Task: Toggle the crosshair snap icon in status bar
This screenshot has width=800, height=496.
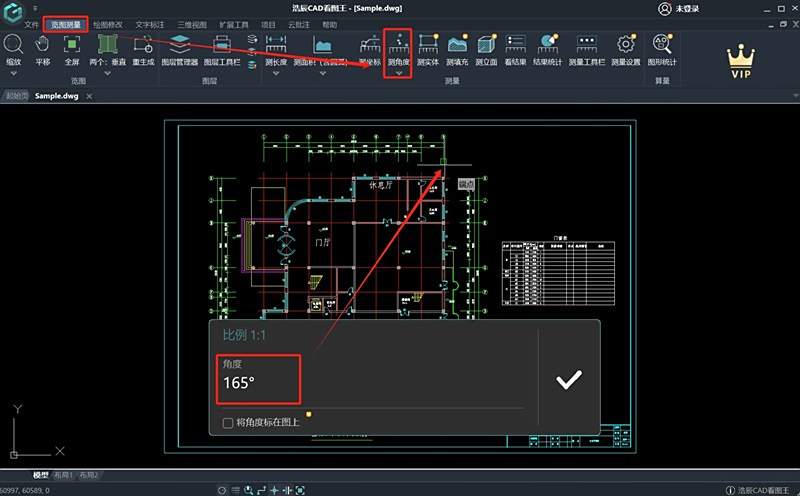Action: [274, 490]
